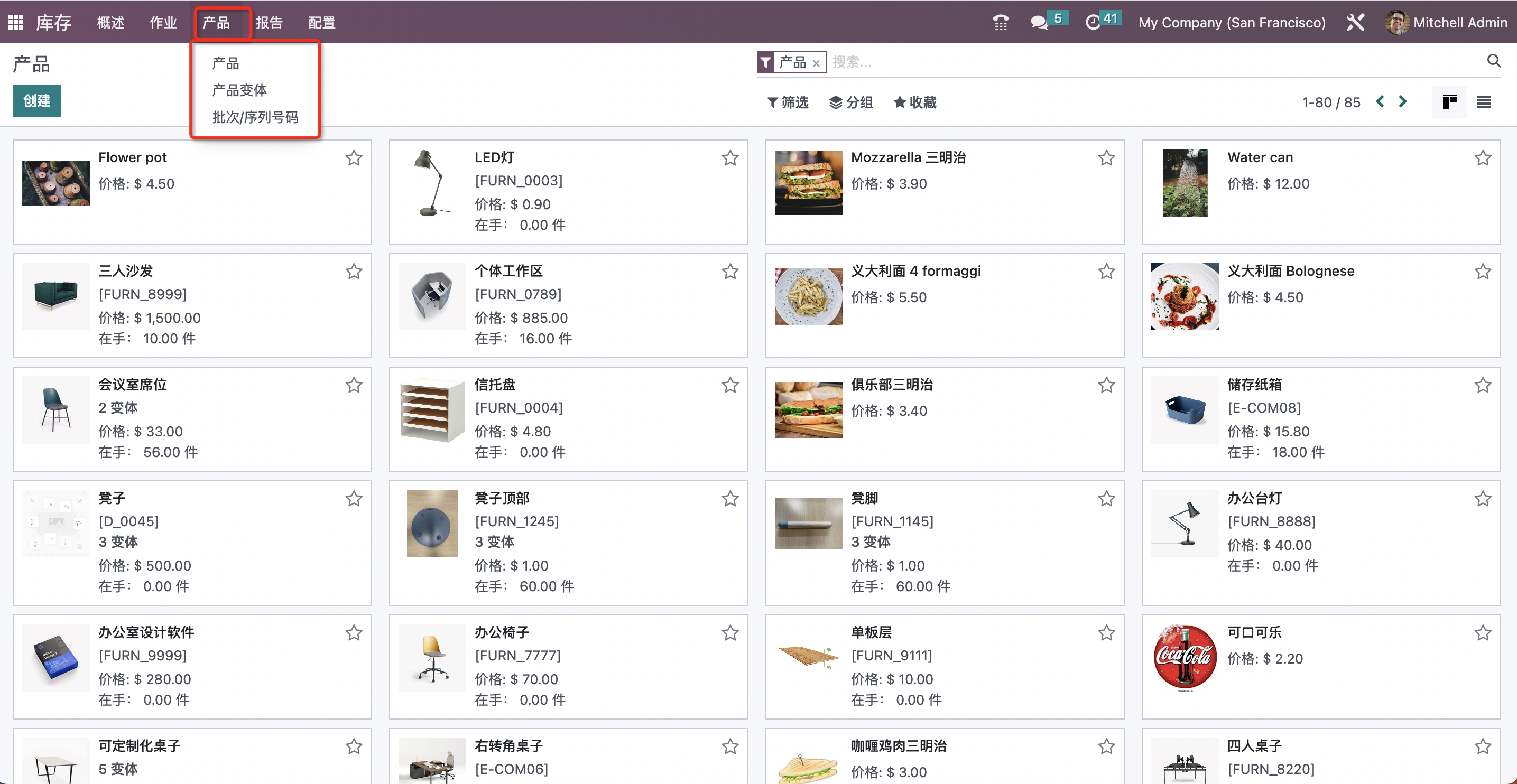Open the activities clock icon
Screen dimensions: 1517x784
1093,22
